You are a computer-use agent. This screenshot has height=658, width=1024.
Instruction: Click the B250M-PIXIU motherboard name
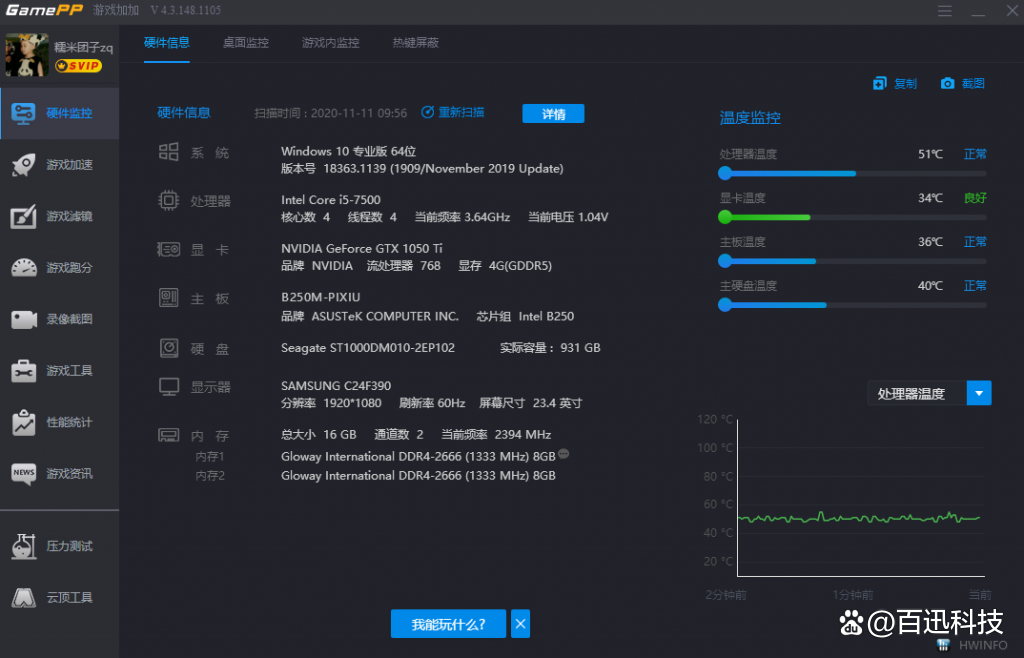pos(321,298)
